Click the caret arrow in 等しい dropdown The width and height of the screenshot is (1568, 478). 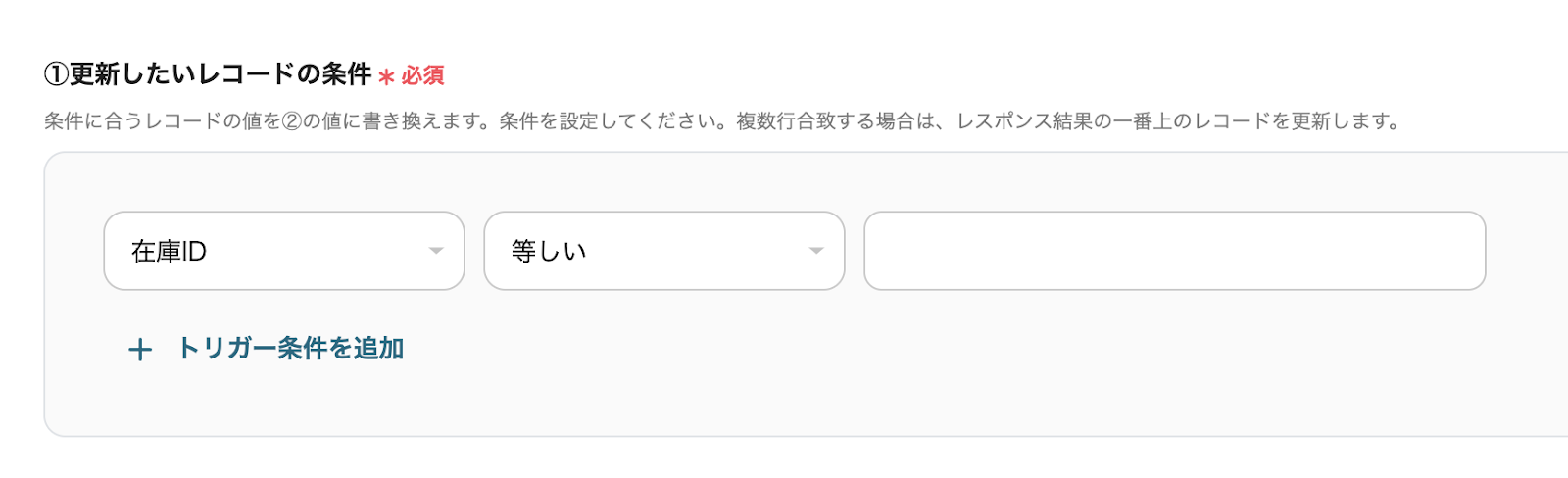click(x=815, y=251)
